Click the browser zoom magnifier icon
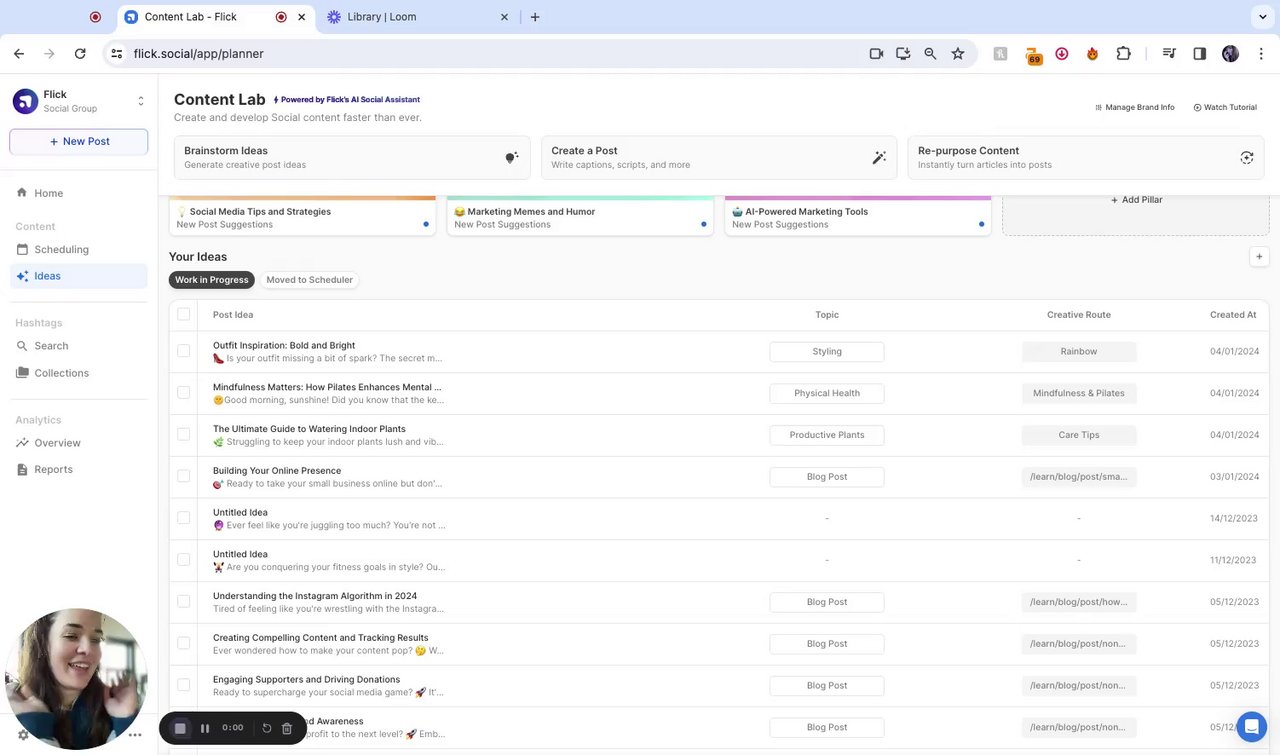This screenshot has width=1280, height=755. click(930, 54)
